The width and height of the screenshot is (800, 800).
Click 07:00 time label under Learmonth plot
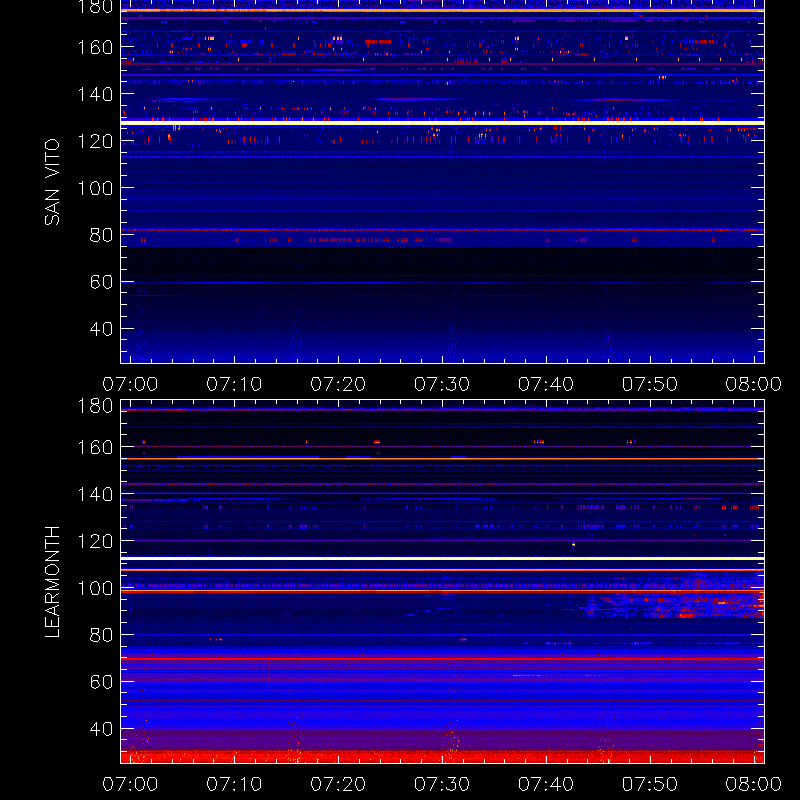click(x=130, y=784)
